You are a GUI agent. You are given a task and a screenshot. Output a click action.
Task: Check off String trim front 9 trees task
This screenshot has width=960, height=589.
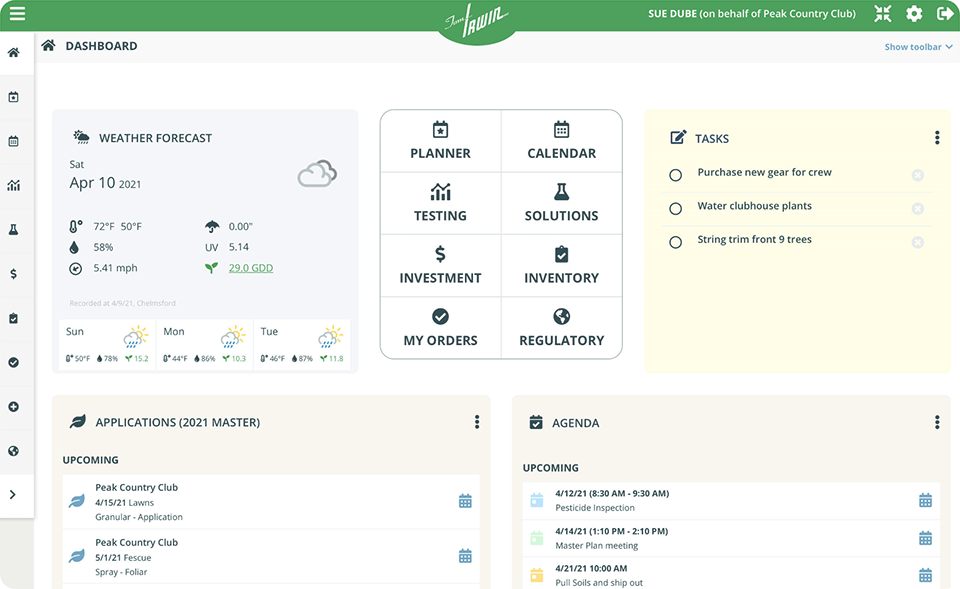675,242
